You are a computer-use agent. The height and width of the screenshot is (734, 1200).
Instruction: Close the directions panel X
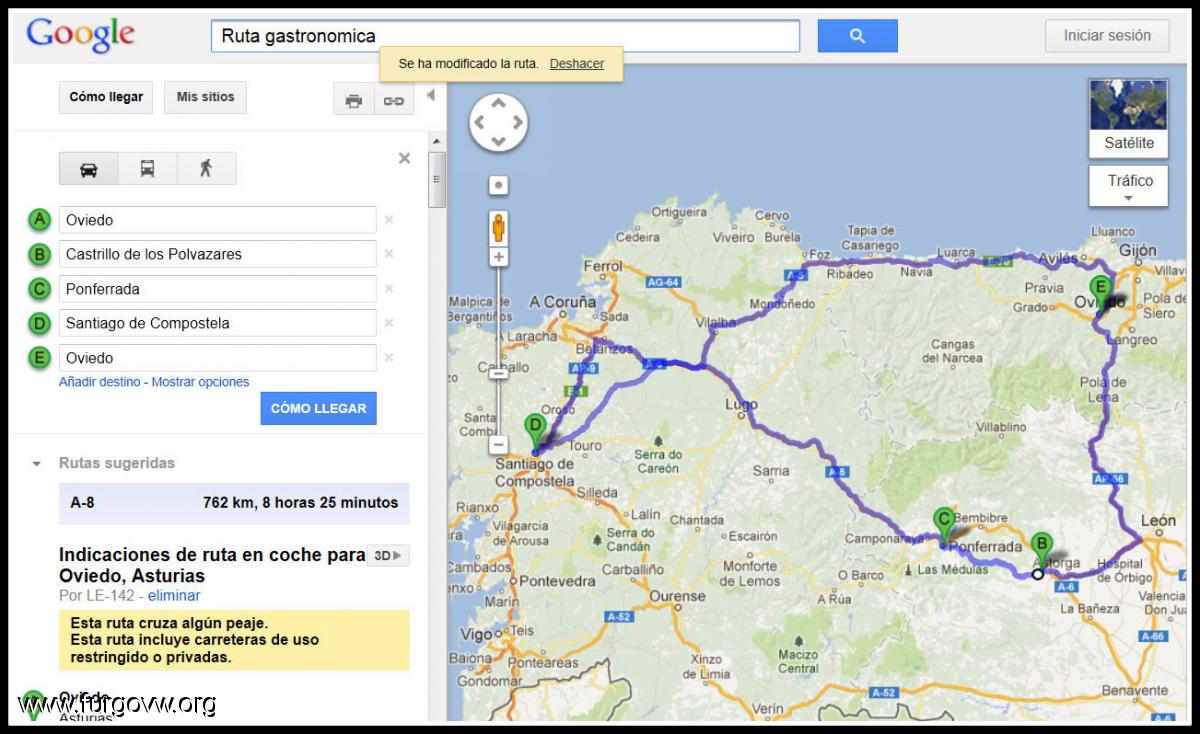(x=404, y=158)
